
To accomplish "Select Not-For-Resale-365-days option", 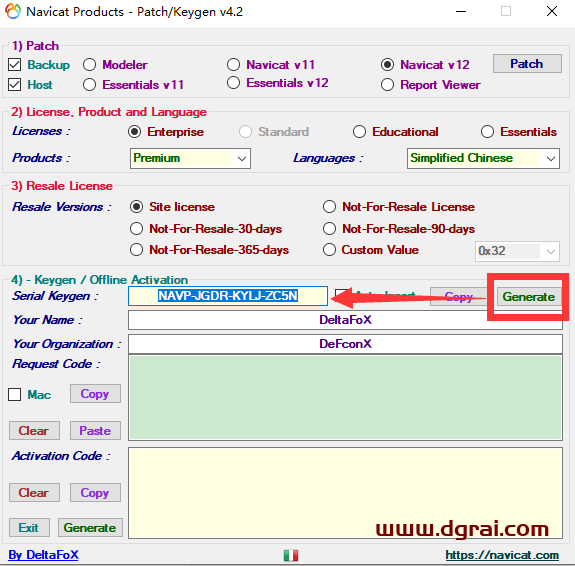I will tap(136, 250).
